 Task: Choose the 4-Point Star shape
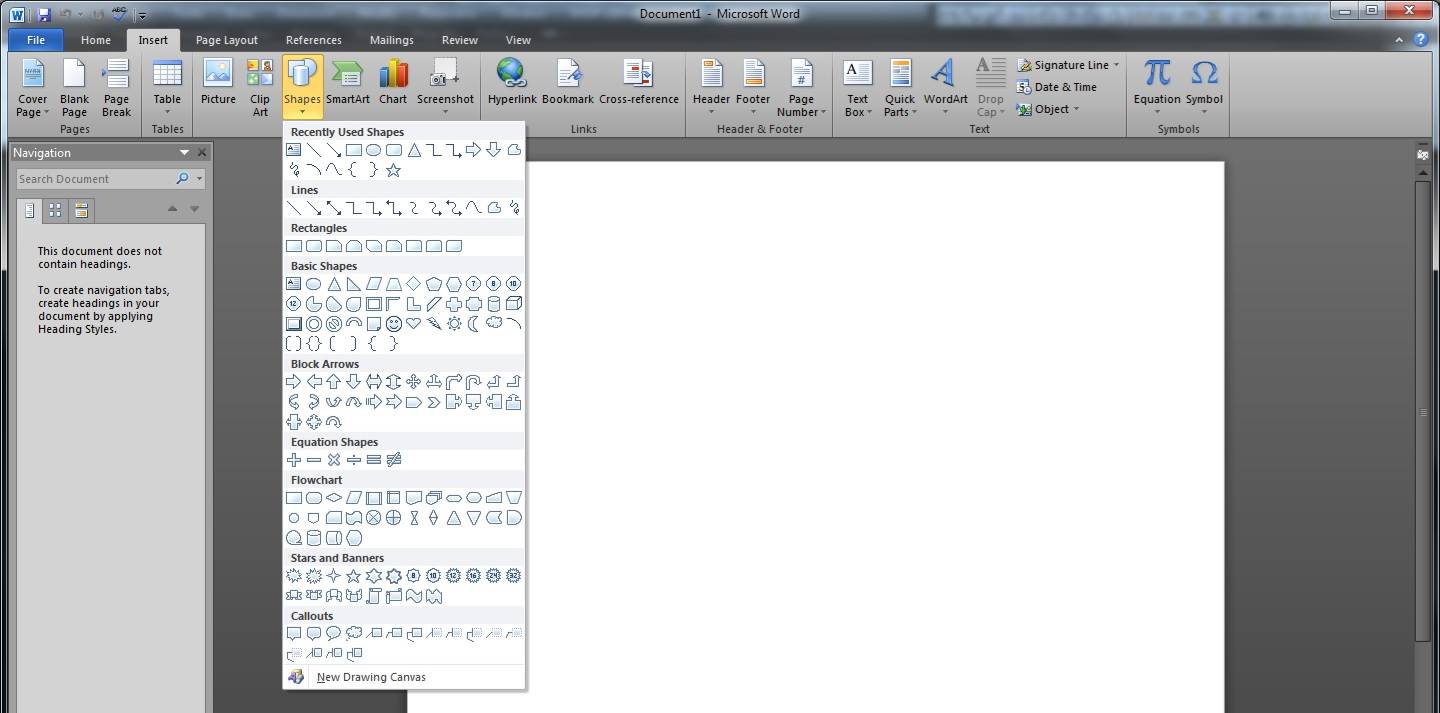pyautogui.click(x=334, y=576)
